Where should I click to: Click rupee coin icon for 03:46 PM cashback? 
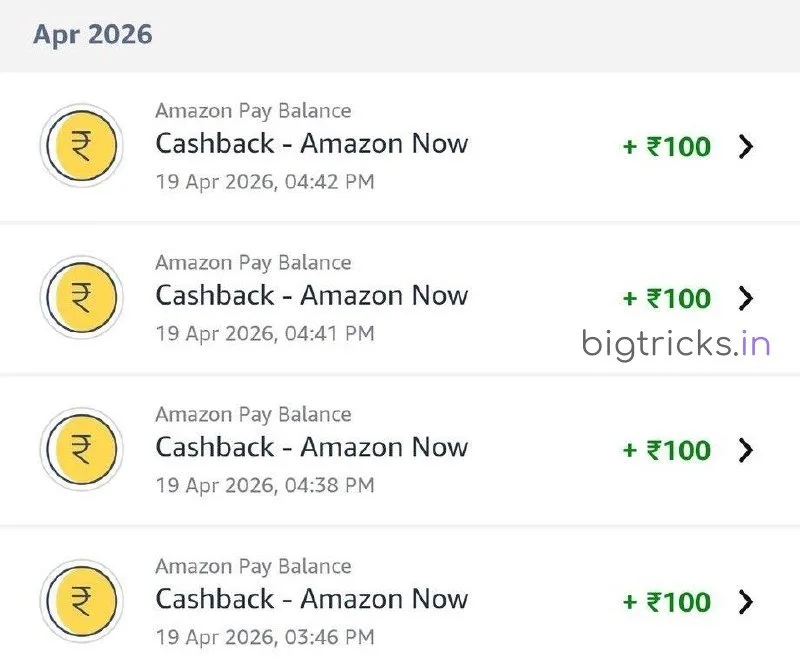[x=81, y=601]
